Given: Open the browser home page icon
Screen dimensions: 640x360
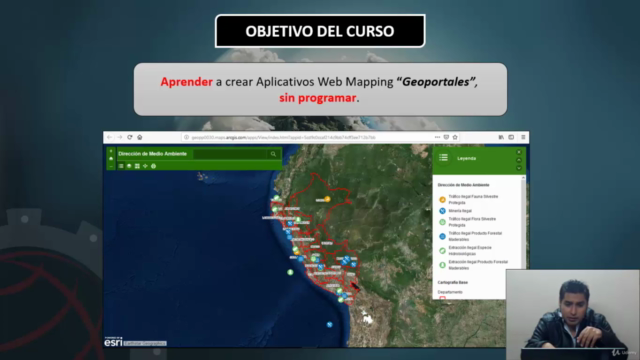Looking at the screenshot, I should pos(140,138).
